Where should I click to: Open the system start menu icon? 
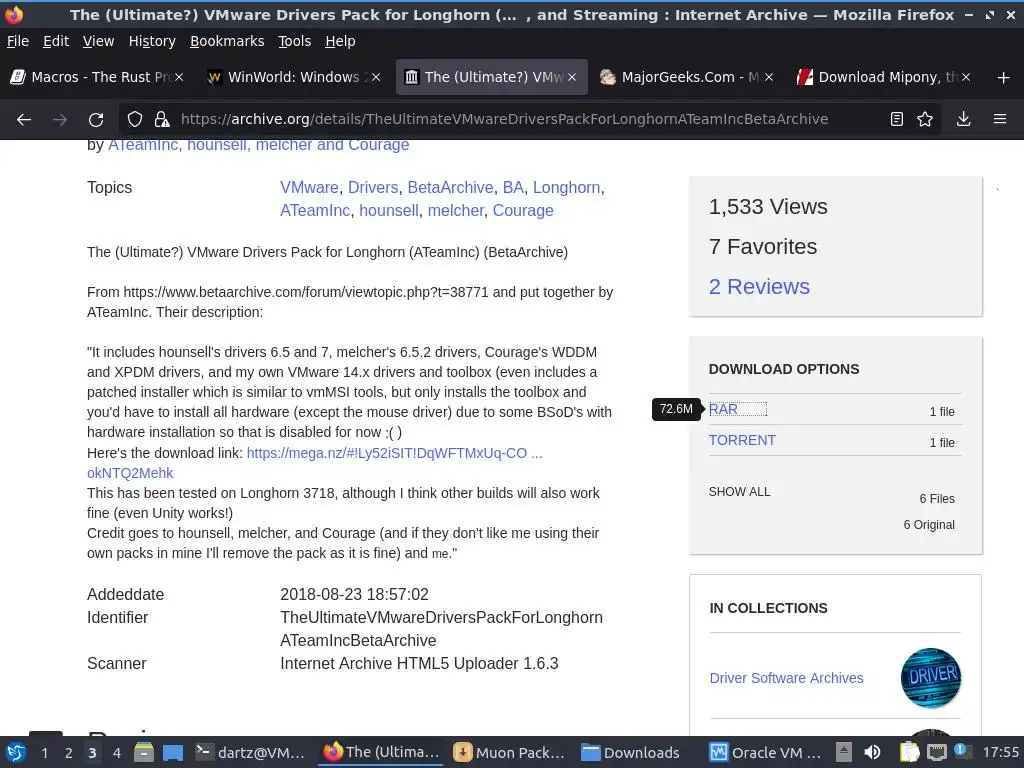tap(15, 752)
